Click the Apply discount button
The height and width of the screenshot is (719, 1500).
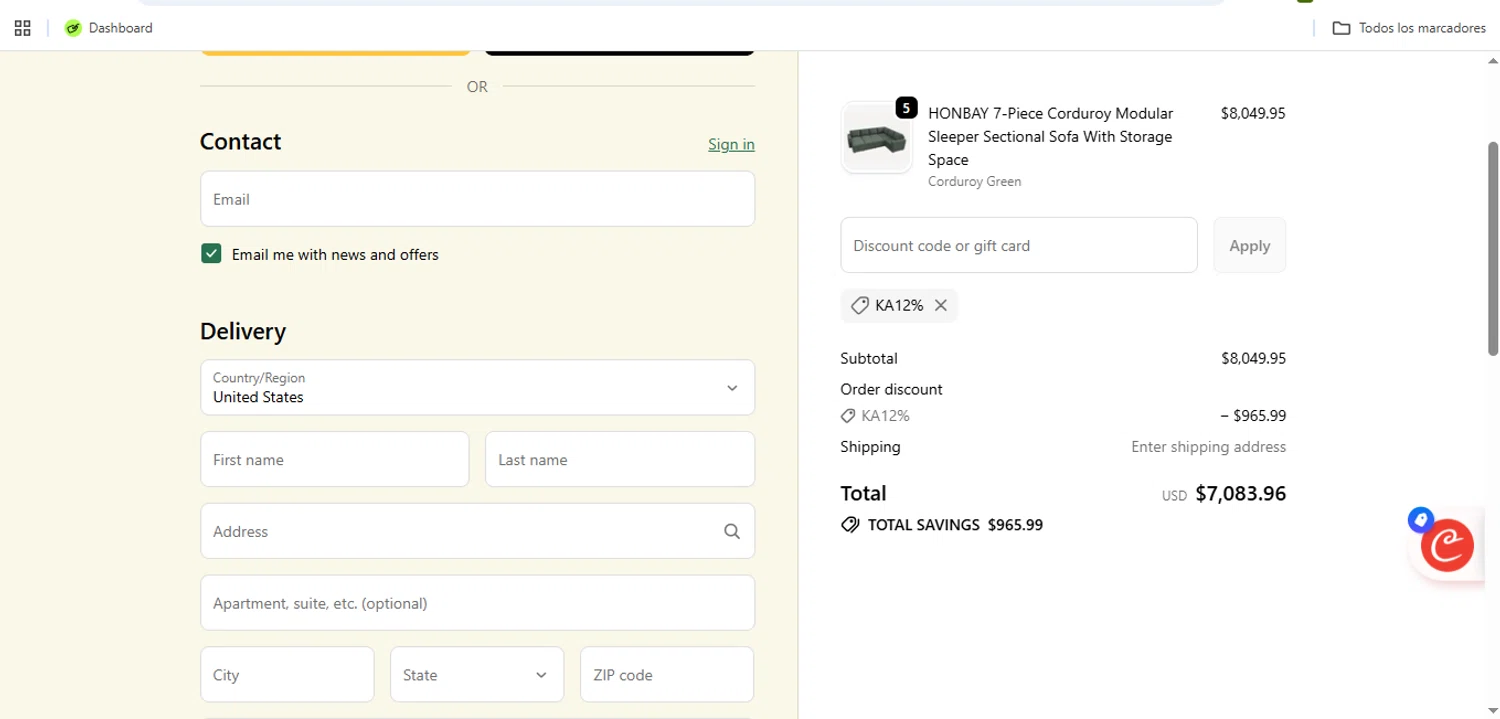coord(1249,245)
